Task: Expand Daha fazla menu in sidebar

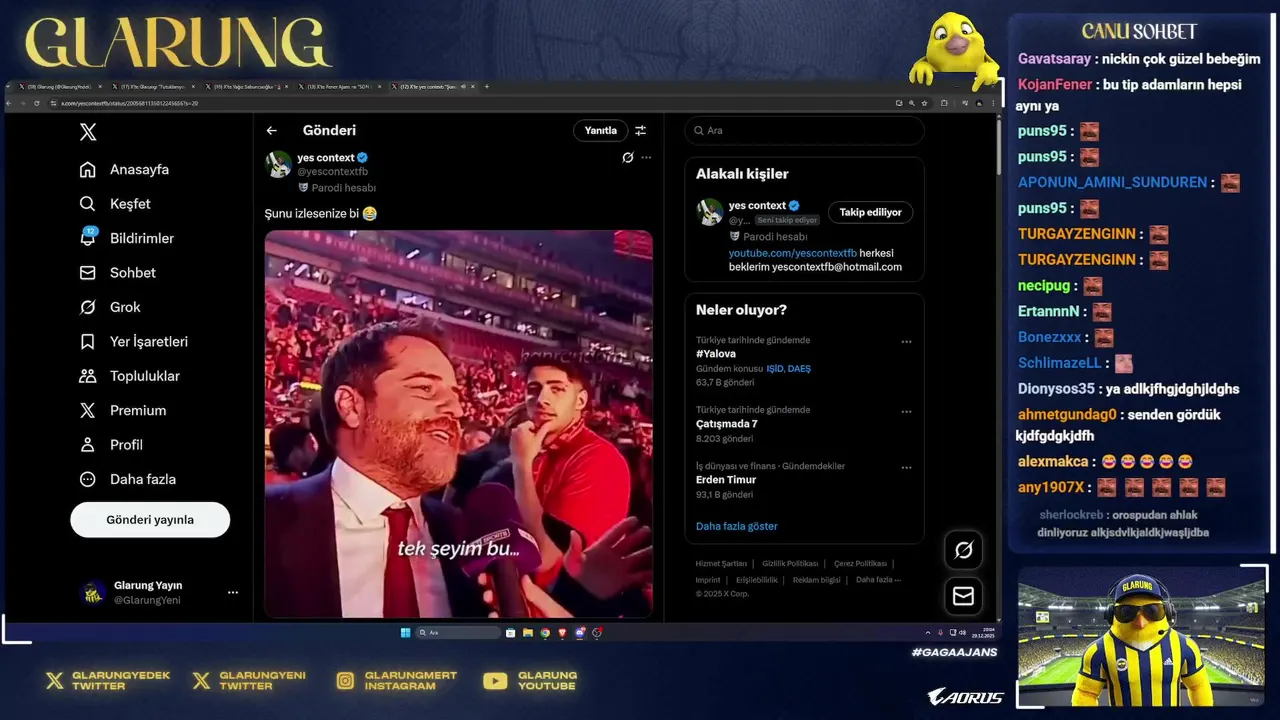Action: coord(128,479)
